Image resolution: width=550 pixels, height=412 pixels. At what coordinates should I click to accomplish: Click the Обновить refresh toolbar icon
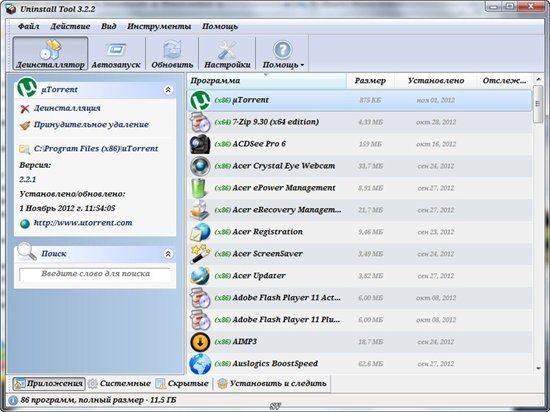tap(172, 53)
